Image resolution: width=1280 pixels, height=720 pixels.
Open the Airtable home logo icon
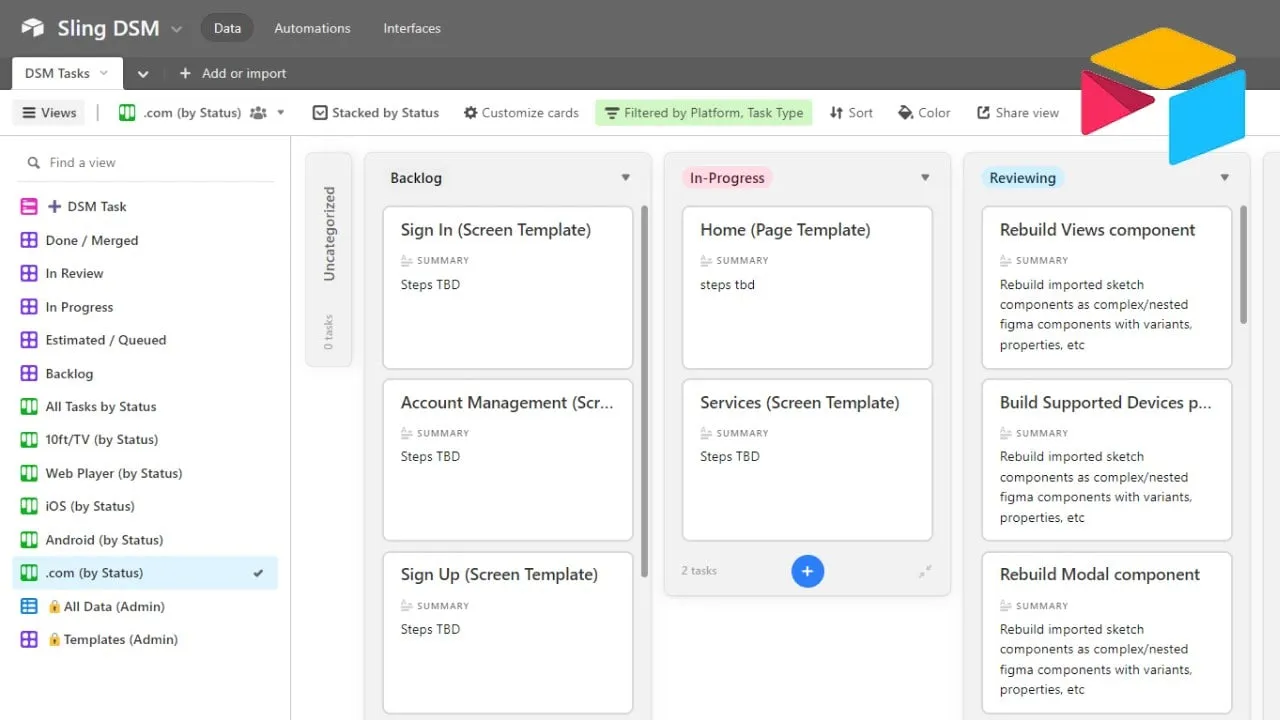tap(32, 28)
